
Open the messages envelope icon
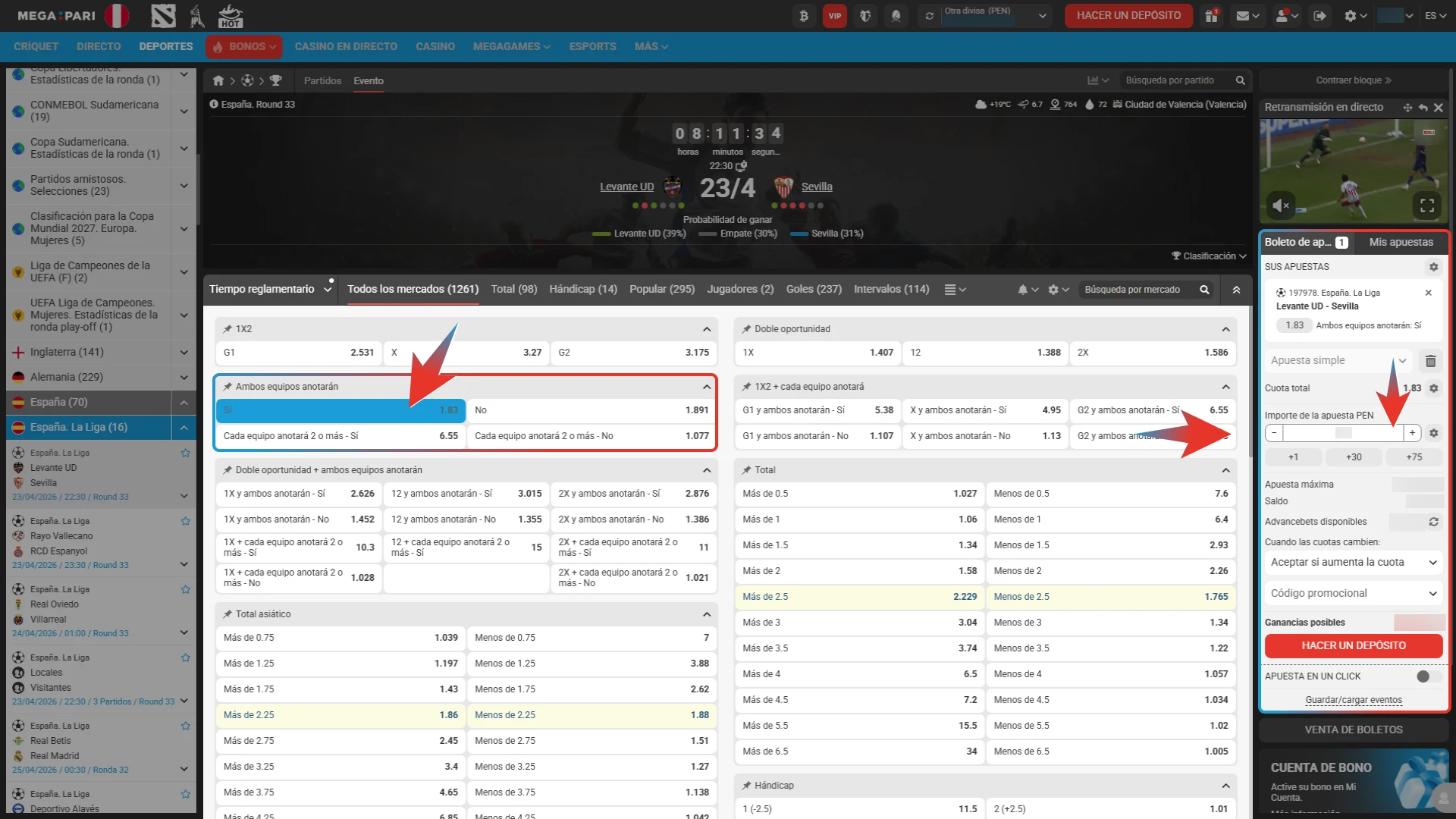click(x=1244, y=15)
